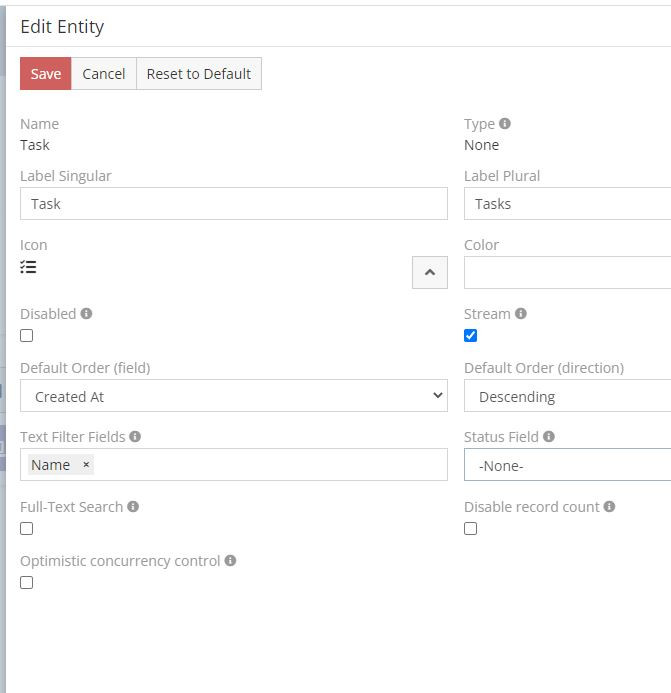Click info icon next to Text Filter Fields
The width and height of the screenshot is (671, 693).
point(135,437)
